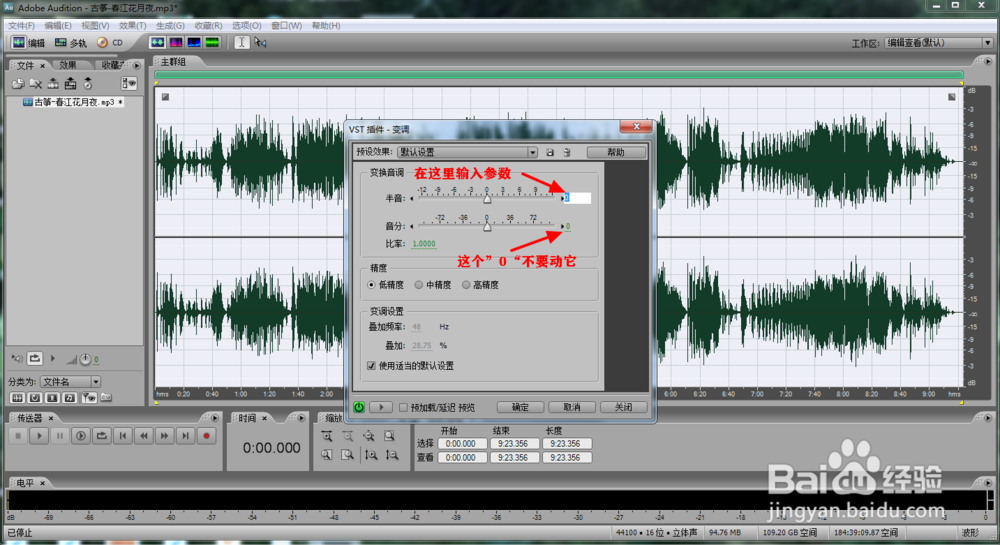Uncheck 使用适当的默认设置 checkbox
1000x545 pixels.
tap(371, 366)
